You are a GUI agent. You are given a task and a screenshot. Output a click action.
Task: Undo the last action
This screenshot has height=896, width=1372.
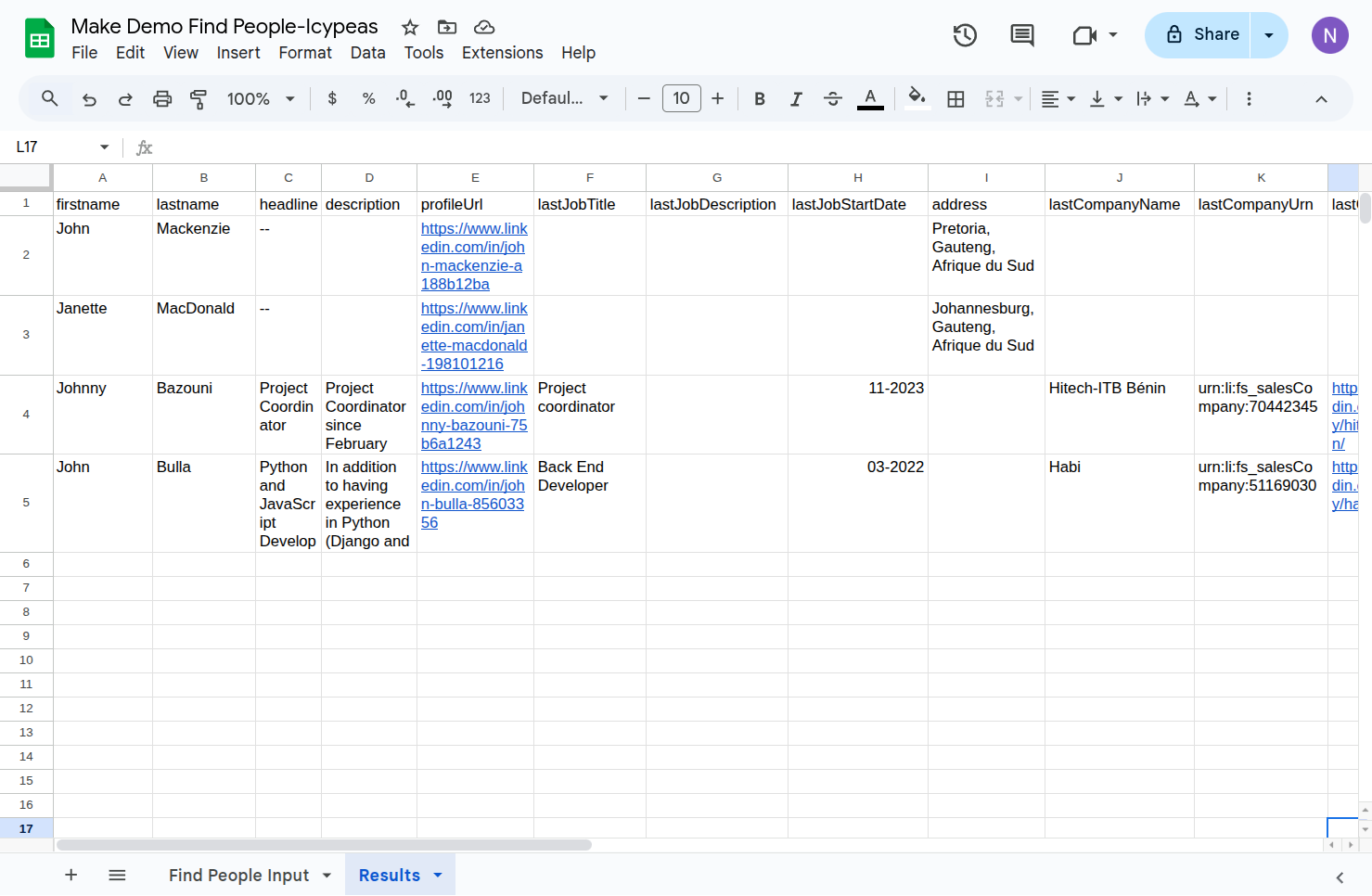(x=89, y=98)
